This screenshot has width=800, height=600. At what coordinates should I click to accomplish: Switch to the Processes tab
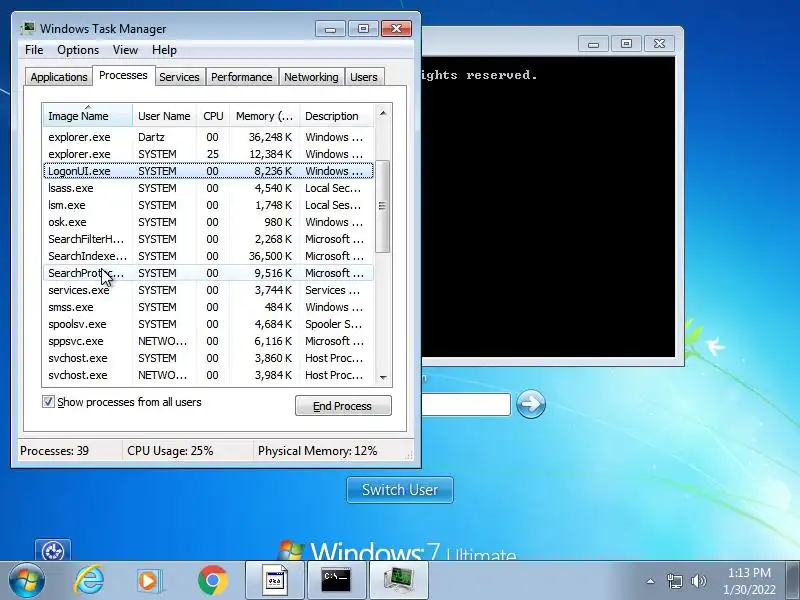tap(123, 75)
